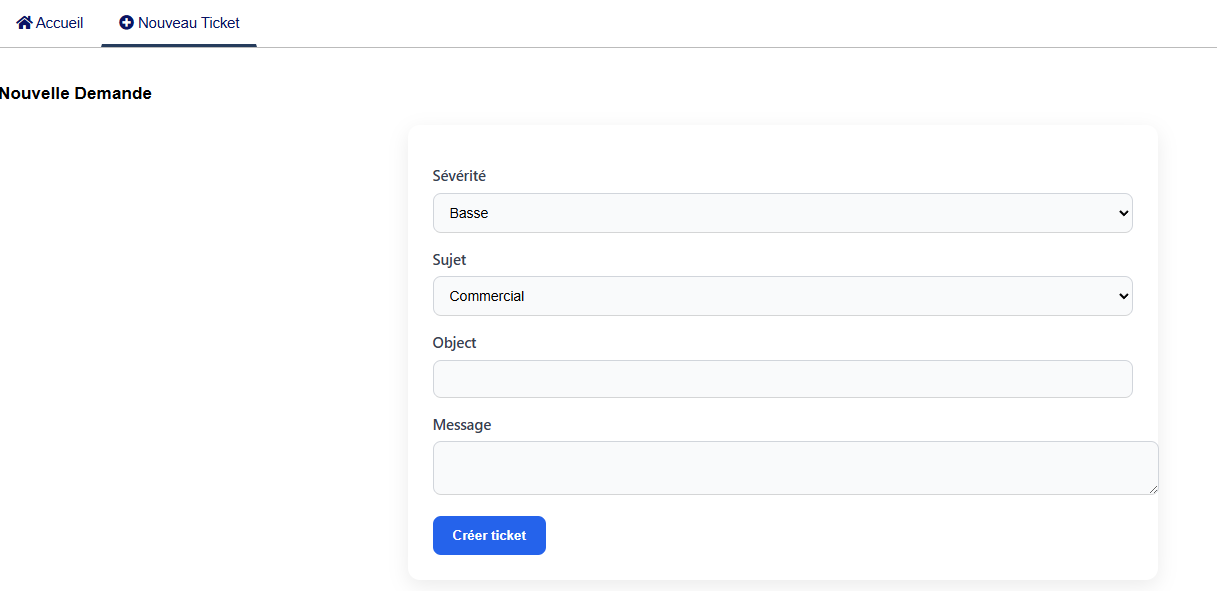Click inside the Message textarea
Viewport: 1217px width, 591px height.
795,467
